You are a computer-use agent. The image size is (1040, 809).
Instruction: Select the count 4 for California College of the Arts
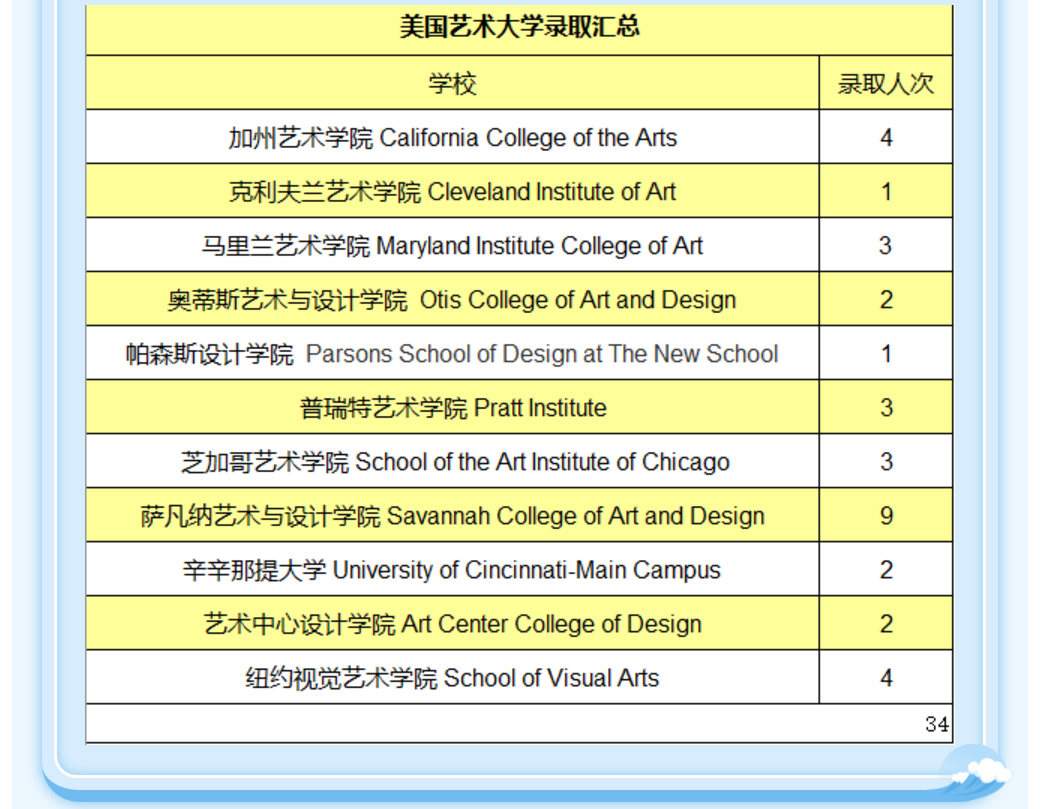[886, 138]
